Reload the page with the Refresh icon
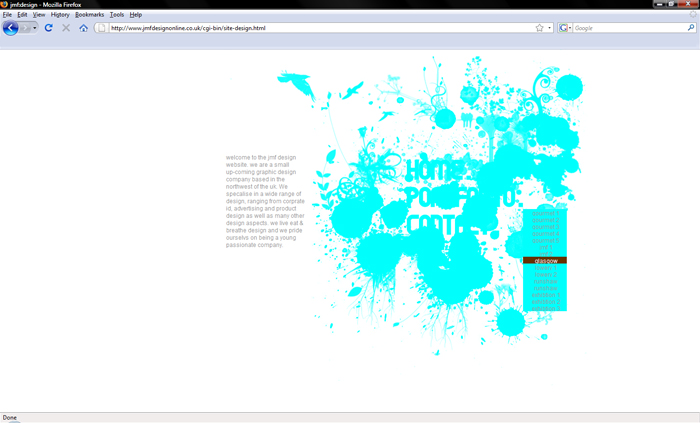 [x=49, y=28]
